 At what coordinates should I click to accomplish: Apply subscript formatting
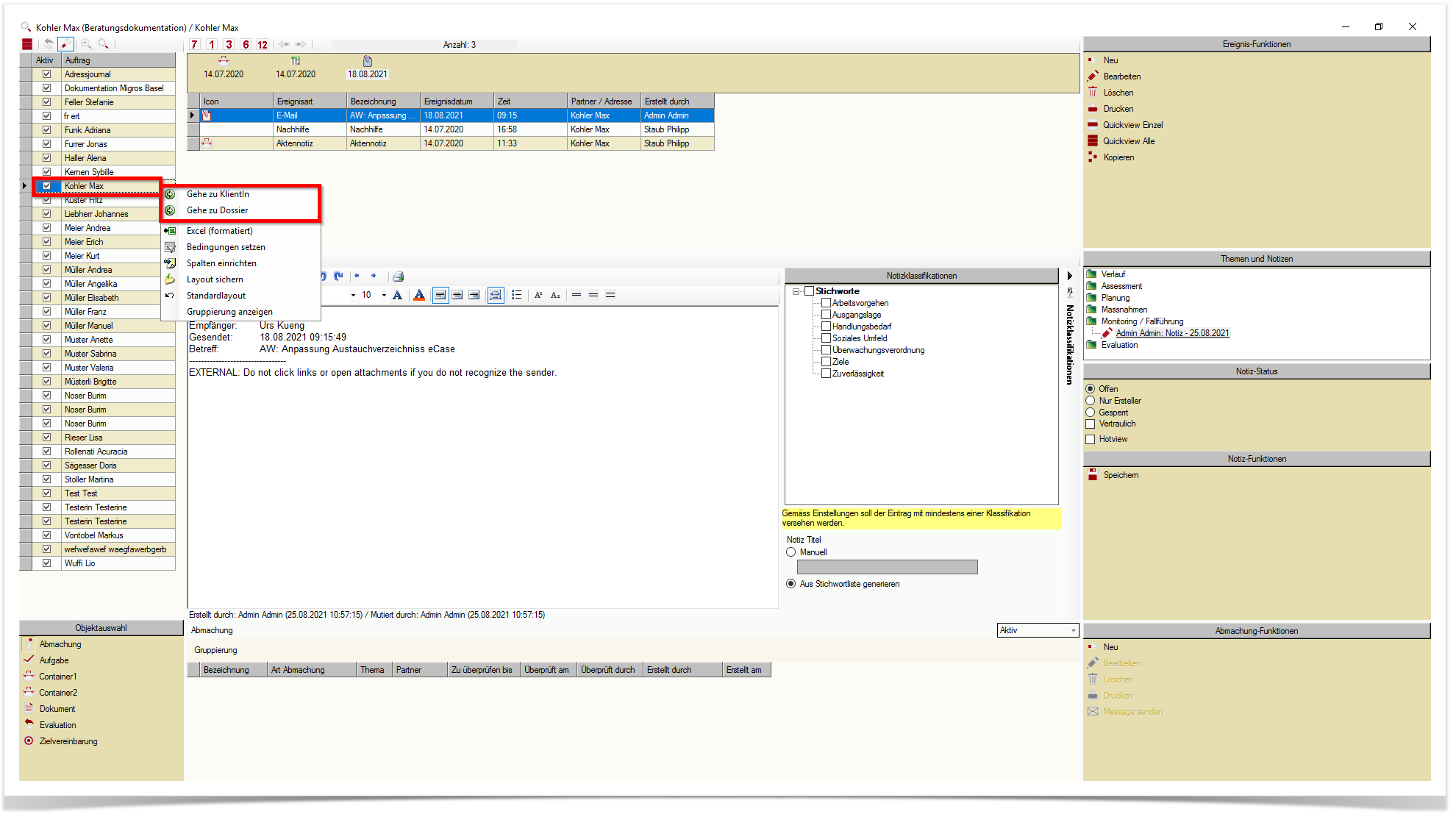point(555,295)
